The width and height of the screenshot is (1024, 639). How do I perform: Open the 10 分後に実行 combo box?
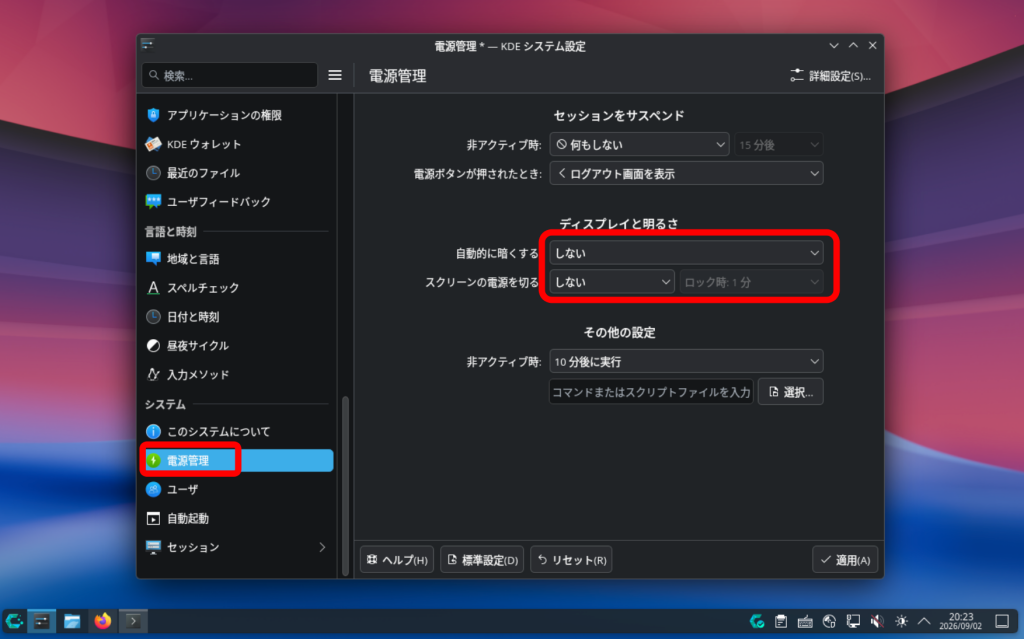tap(686, 361)
